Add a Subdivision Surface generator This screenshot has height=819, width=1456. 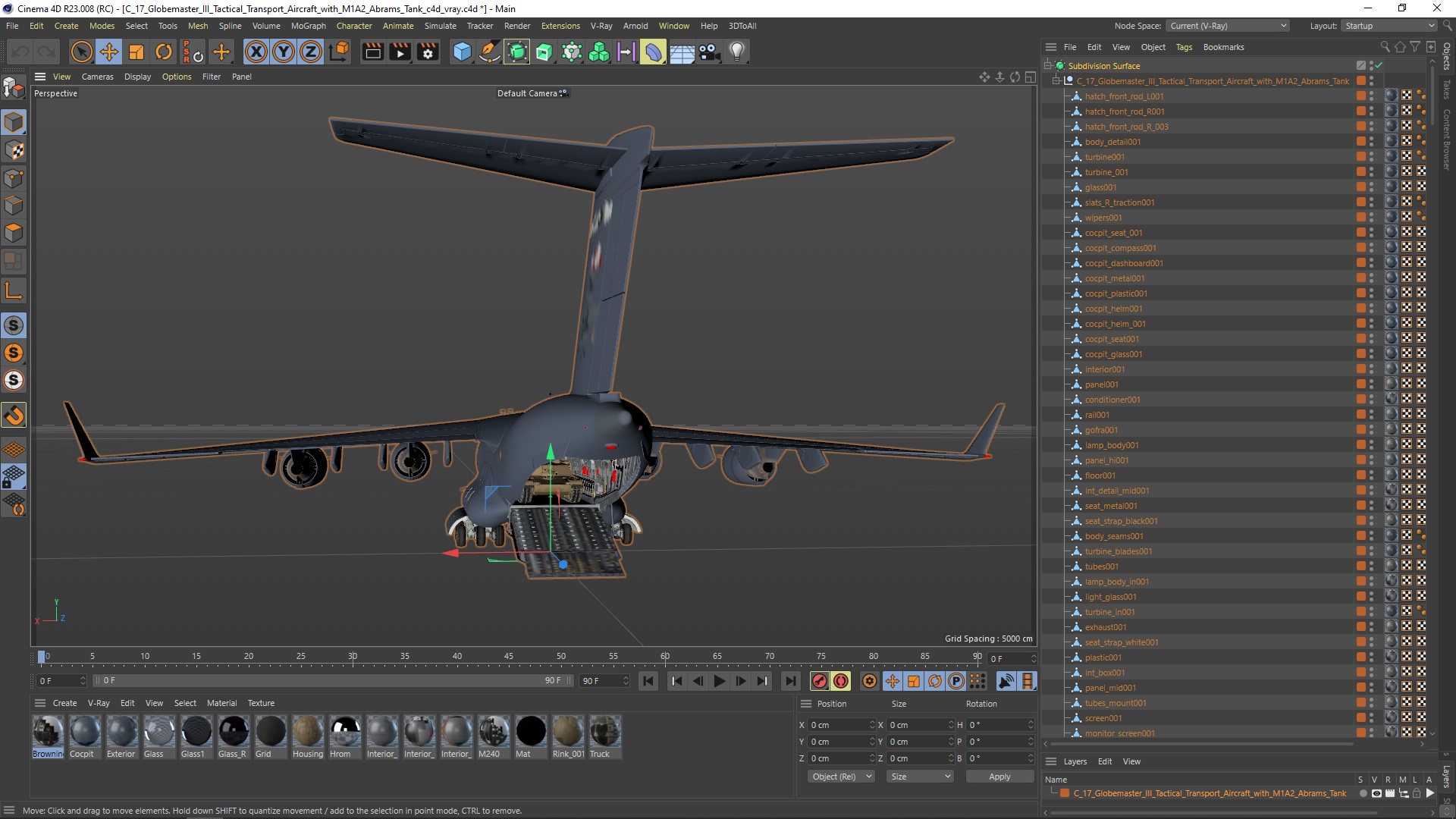pos(517,52)
